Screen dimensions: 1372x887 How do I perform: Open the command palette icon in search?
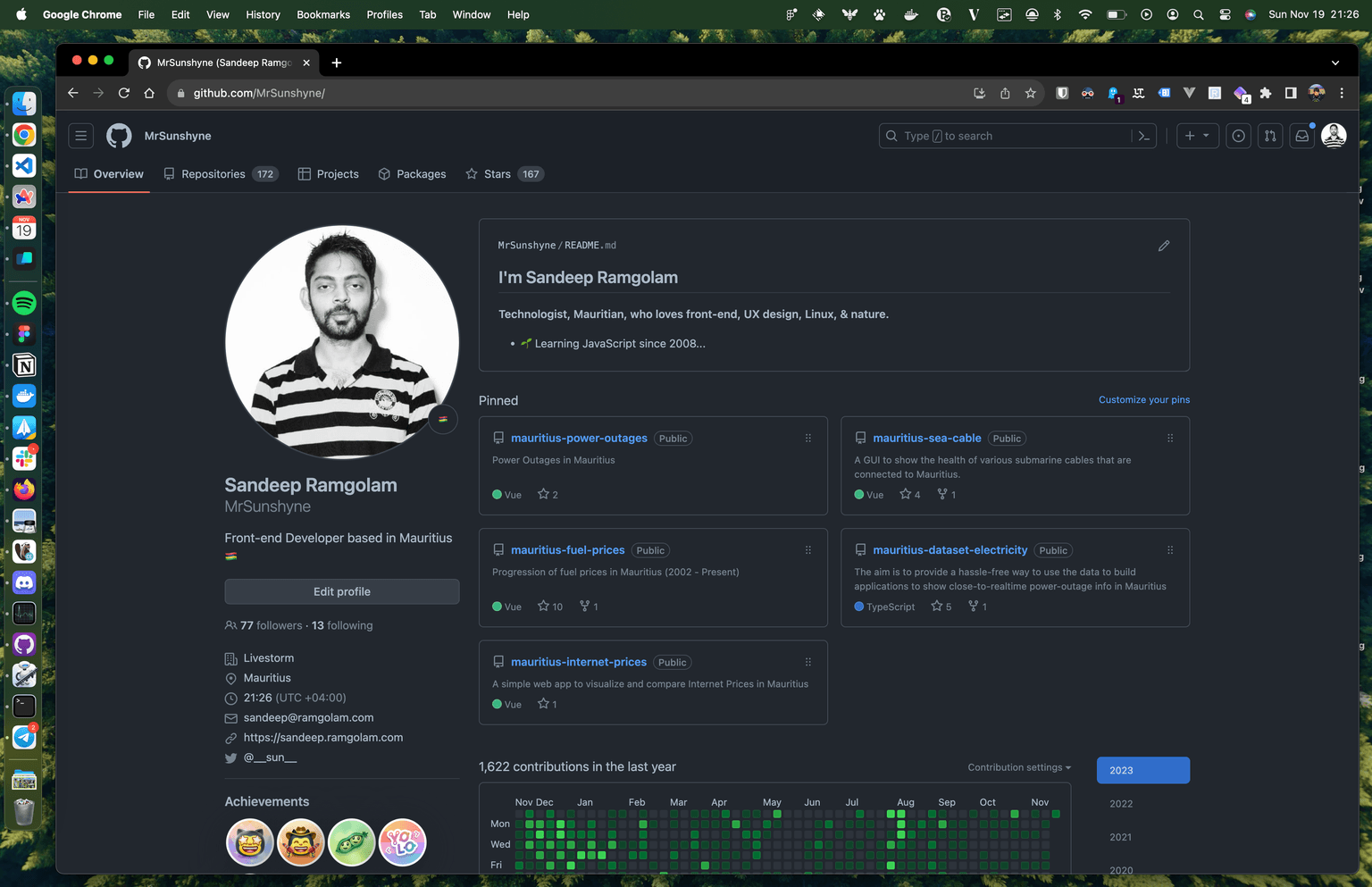[1143, 136]
